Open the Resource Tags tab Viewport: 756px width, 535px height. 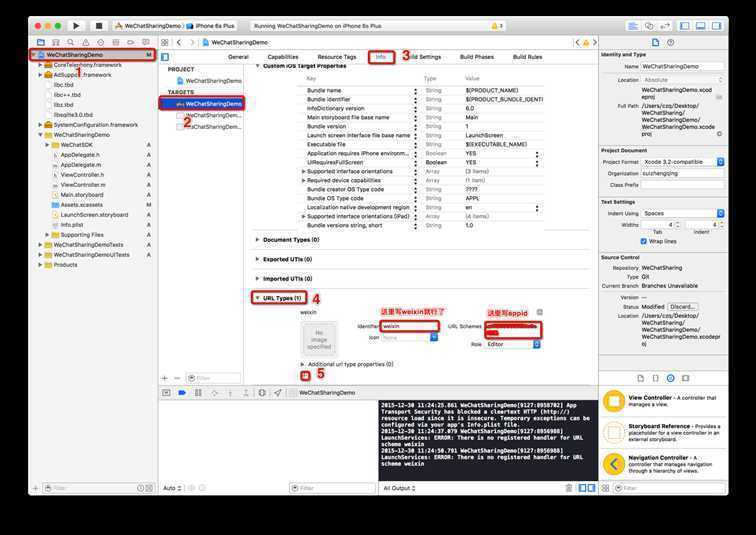pos(337,57)
